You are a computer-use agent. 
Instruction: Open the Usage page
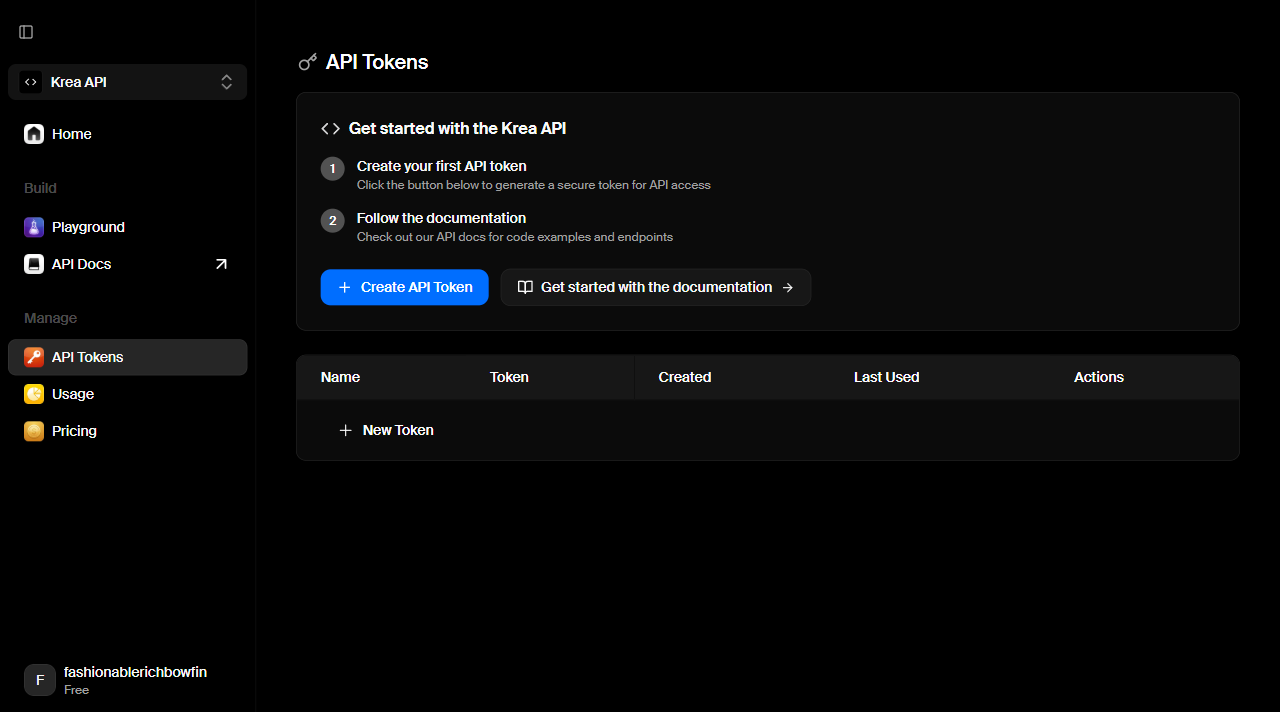(128, 394)
